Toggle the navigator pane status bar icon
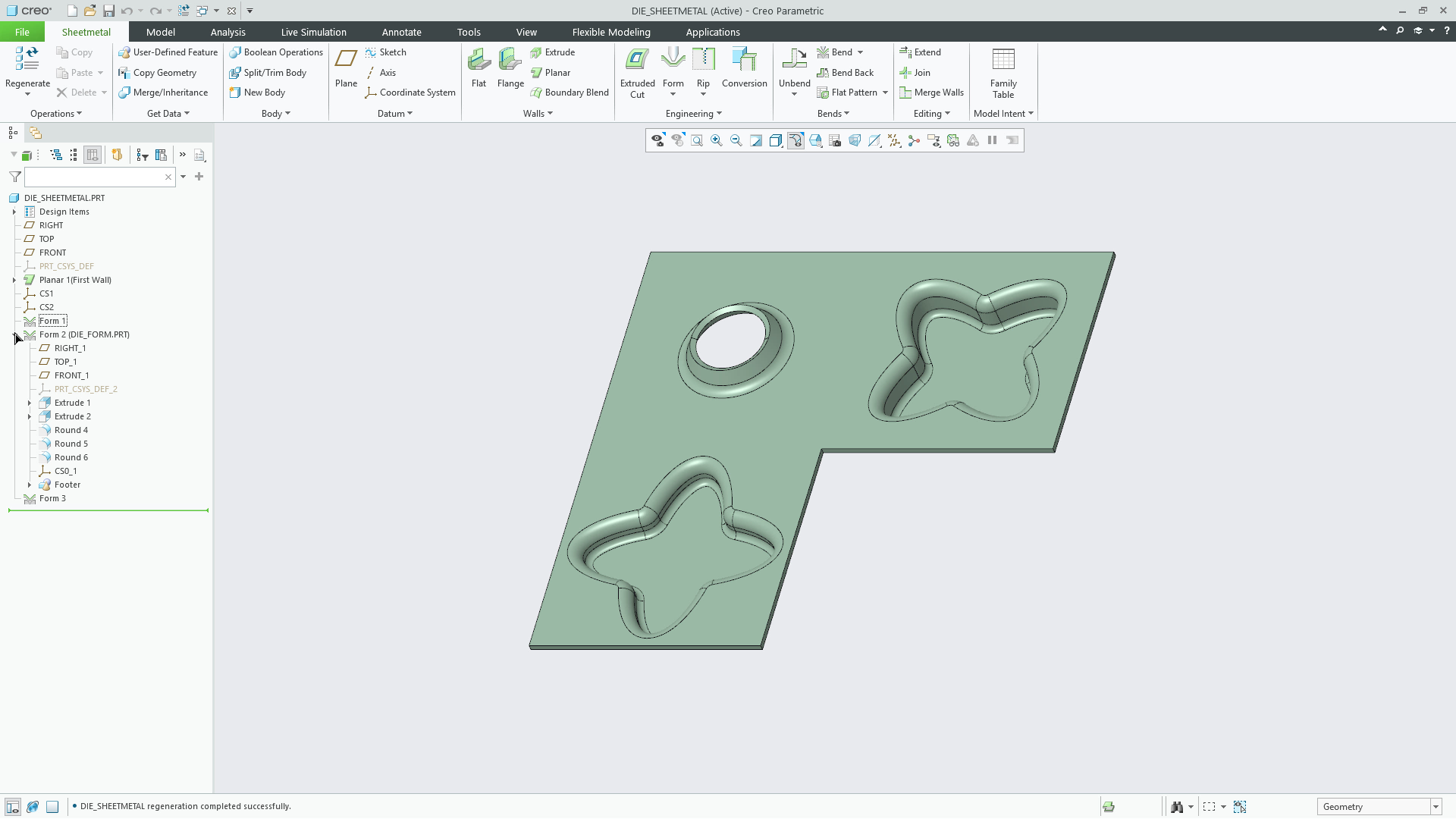This screenshot has height=819, width=1456. pyautogui.click(x=13, y=807)
